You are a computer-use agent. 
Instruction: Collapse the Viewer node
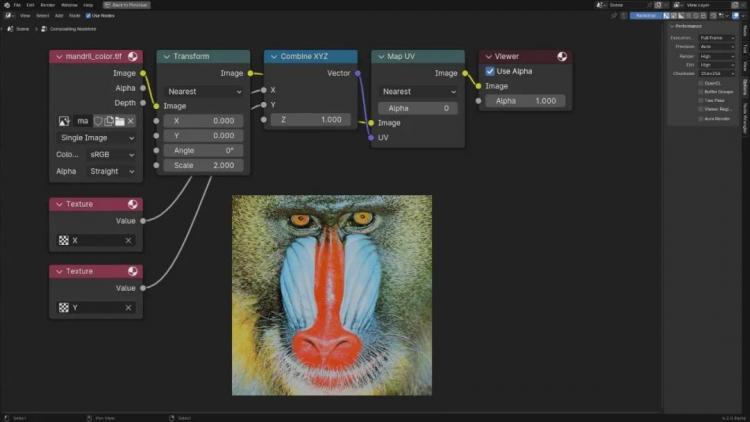pyautogui.click(x=488, y=56)
